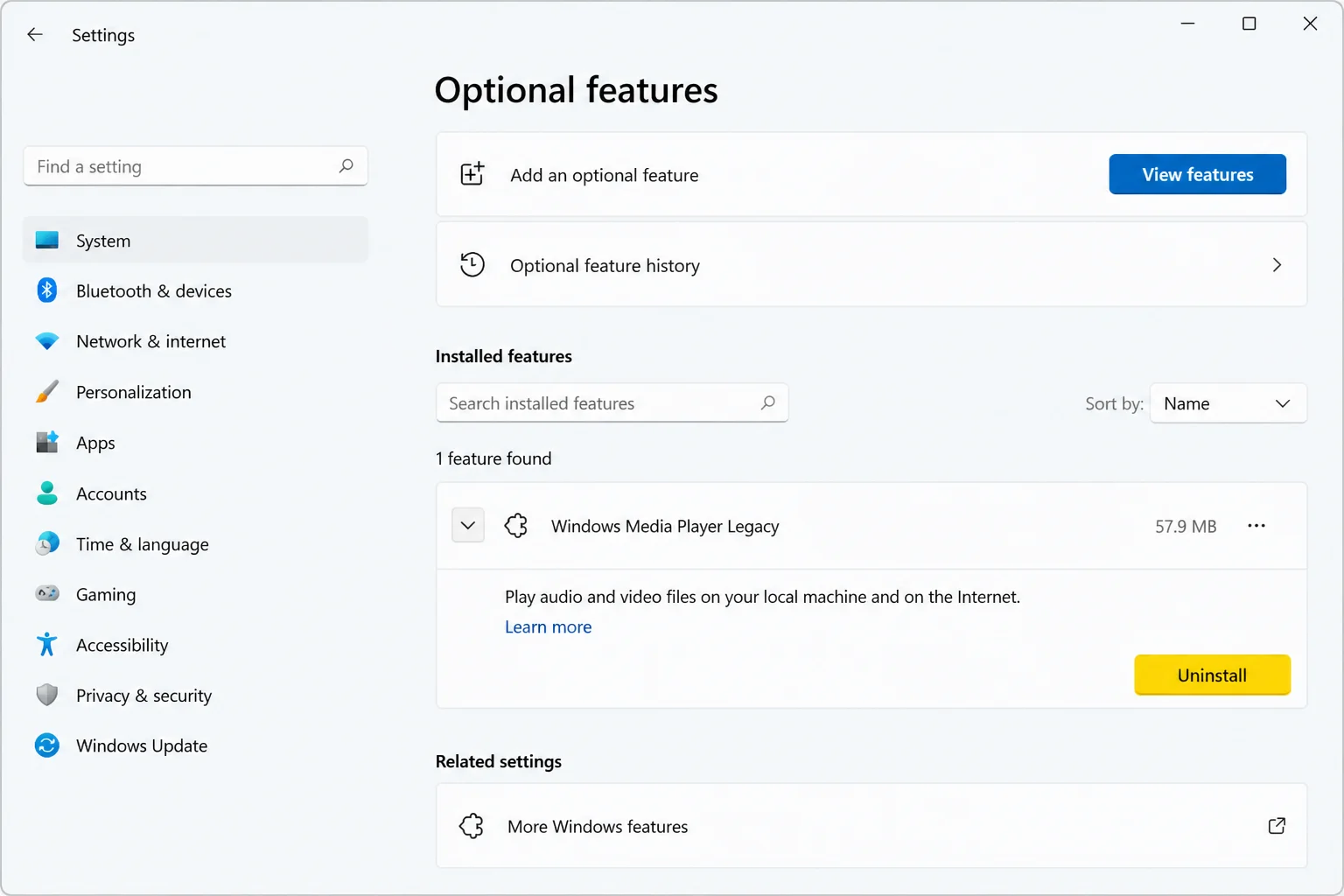Click the magnifier in Find a setting
Screen dimensions: 1344x896
pos(346,165)
